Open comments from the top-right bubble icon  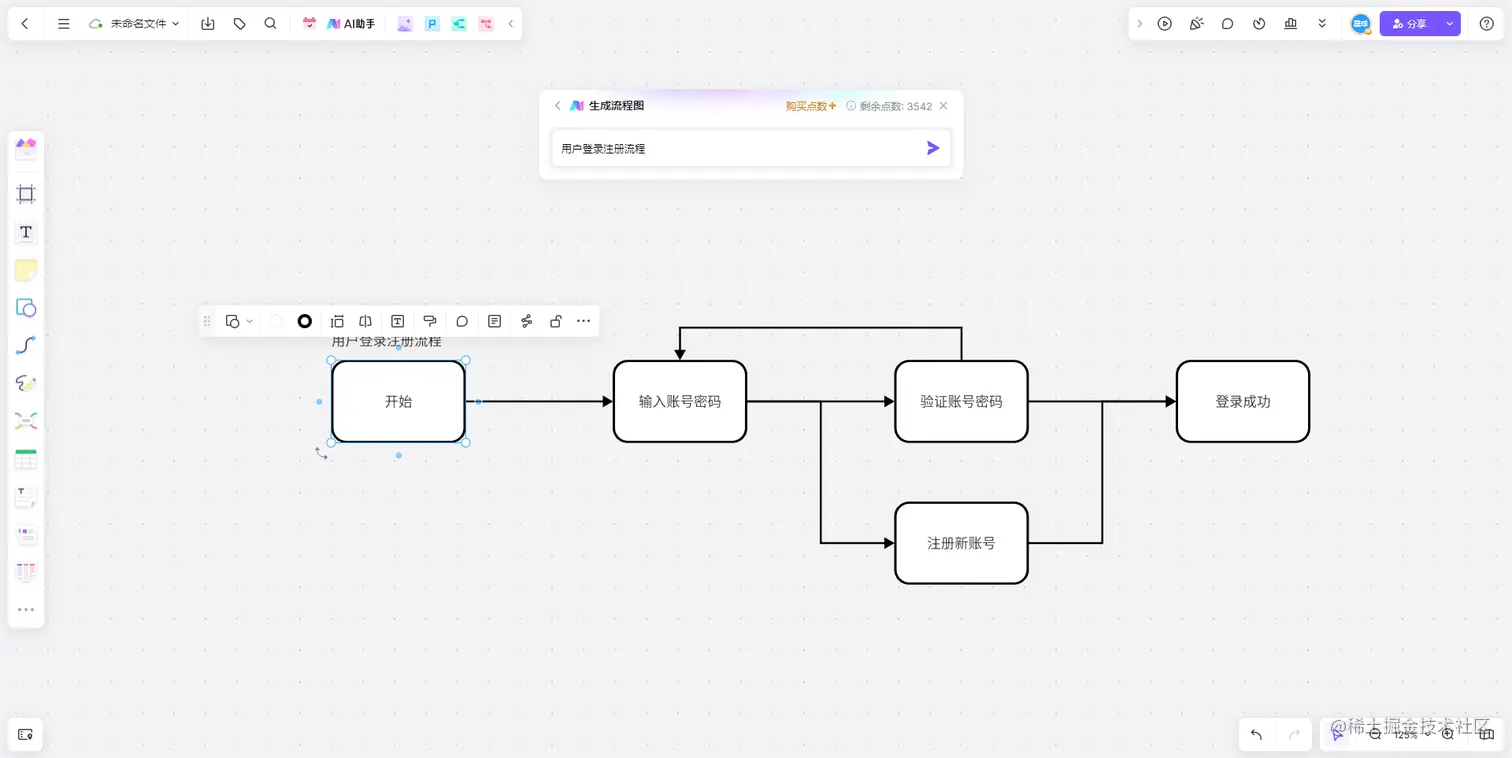pos(1228,24)
